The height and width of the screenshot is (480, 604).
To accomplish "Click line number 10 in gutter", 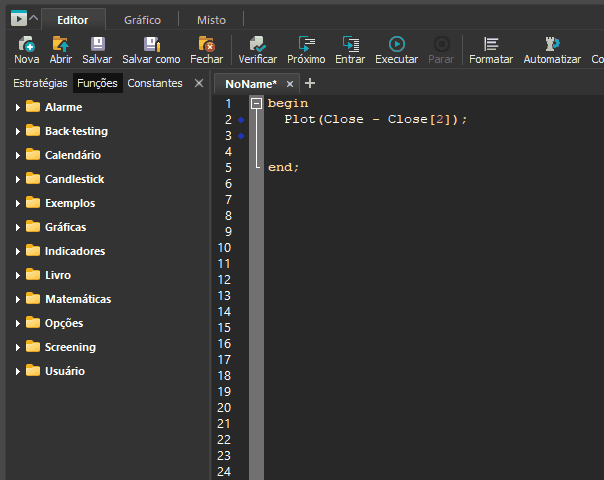I will [x=224, y=248].
